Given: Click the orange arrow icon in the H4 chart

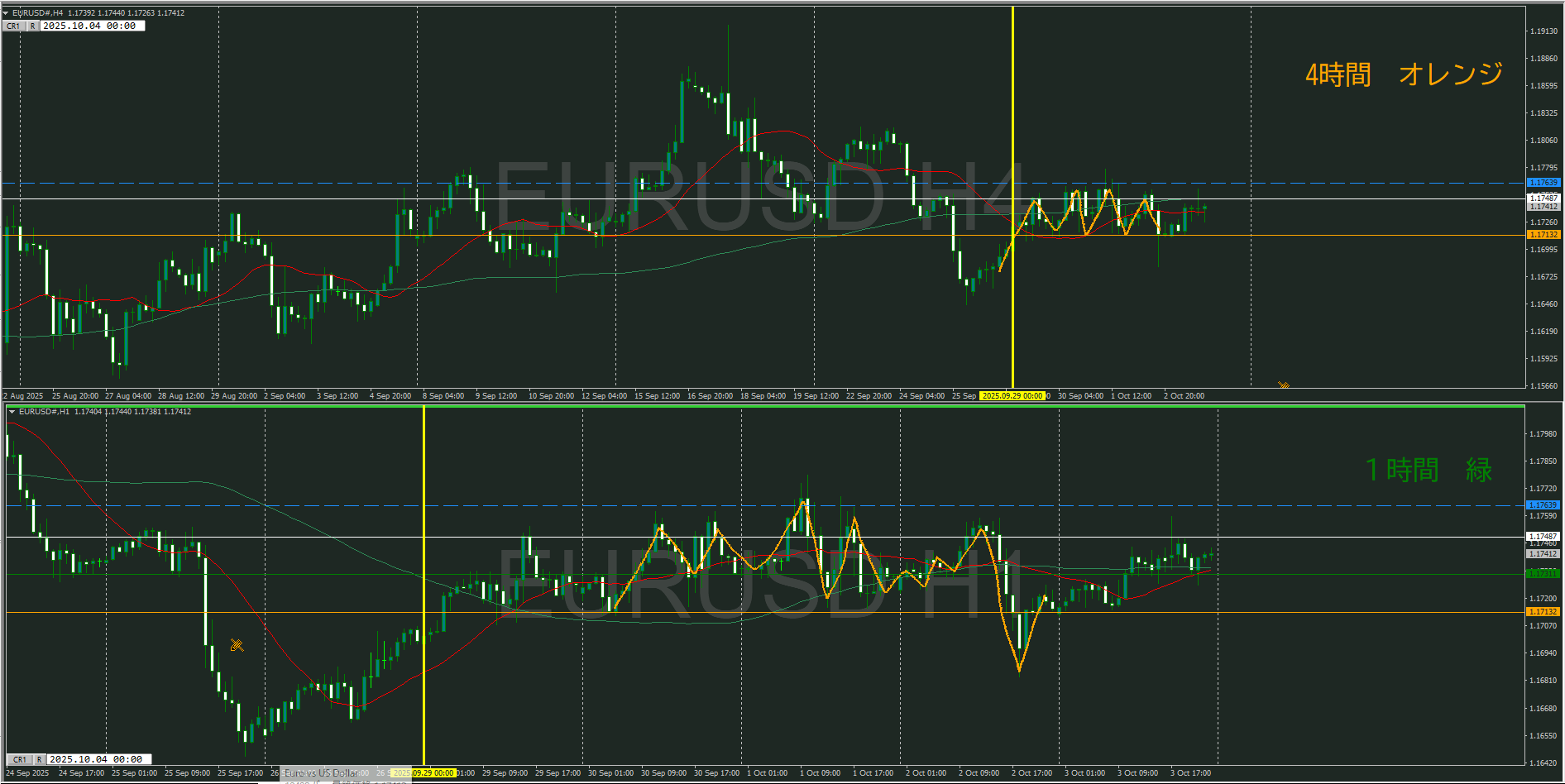Looking at the screenshot, I should (x=1284, y=385).
